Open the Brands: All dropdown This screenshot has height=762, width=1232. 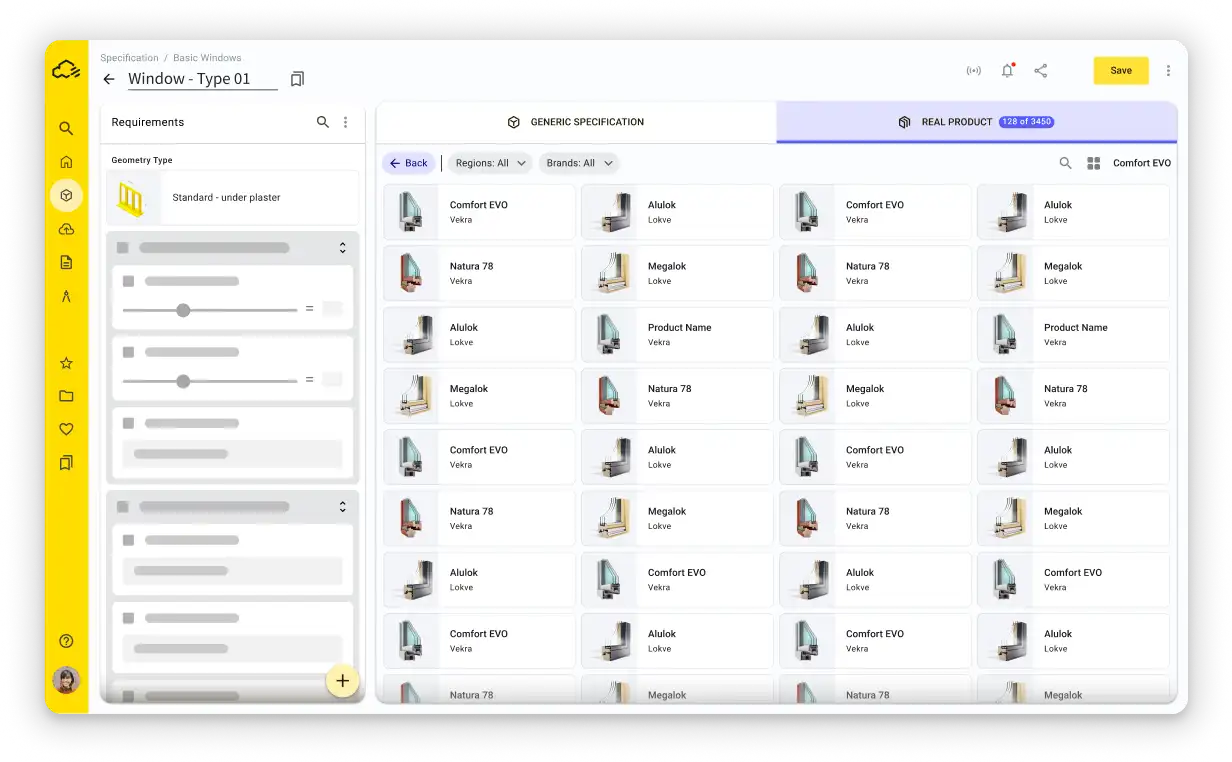579,163
